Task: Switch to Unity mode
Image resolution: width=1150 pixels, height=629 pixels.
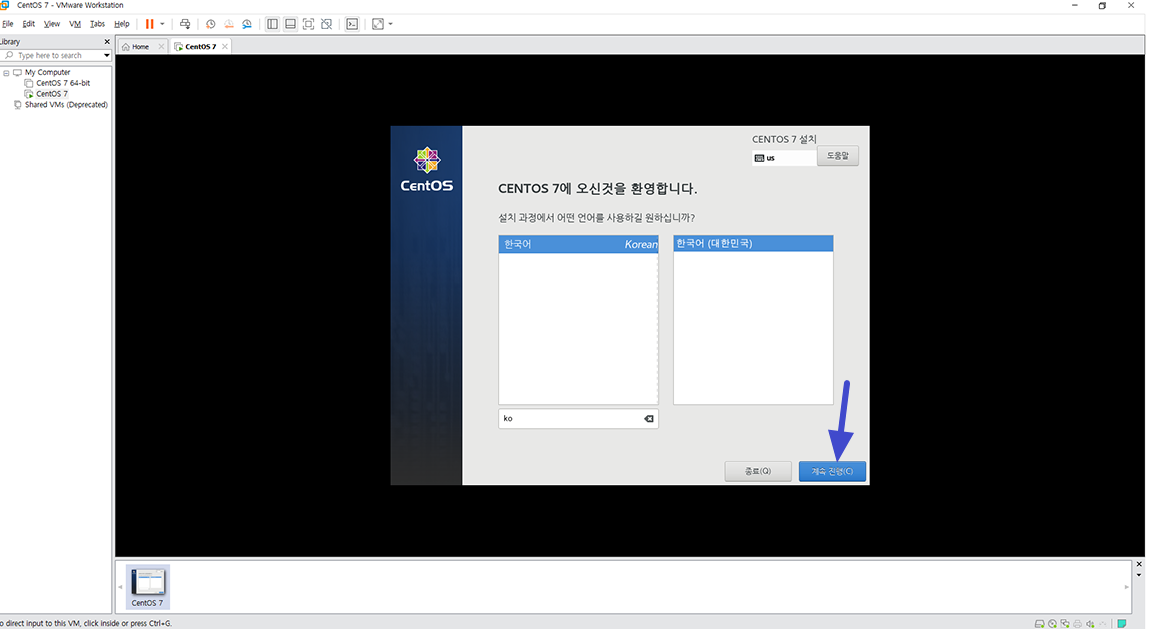Action: click(x=327, y=24)
